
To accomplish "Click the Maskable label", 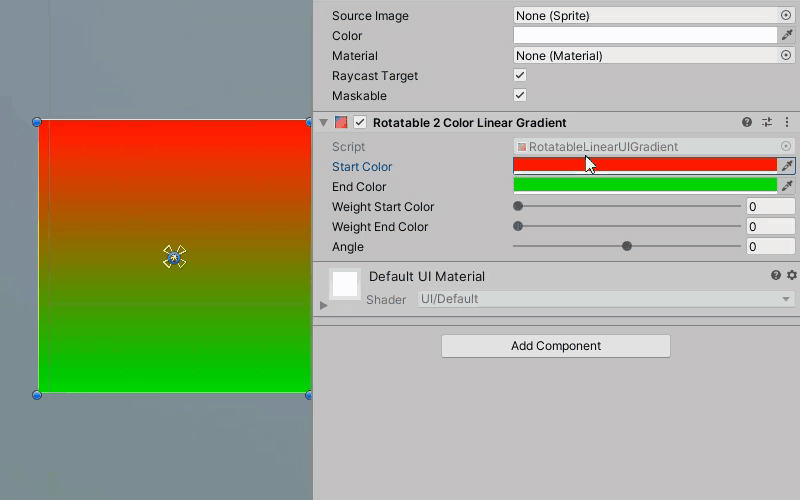I will coord(359,95).
